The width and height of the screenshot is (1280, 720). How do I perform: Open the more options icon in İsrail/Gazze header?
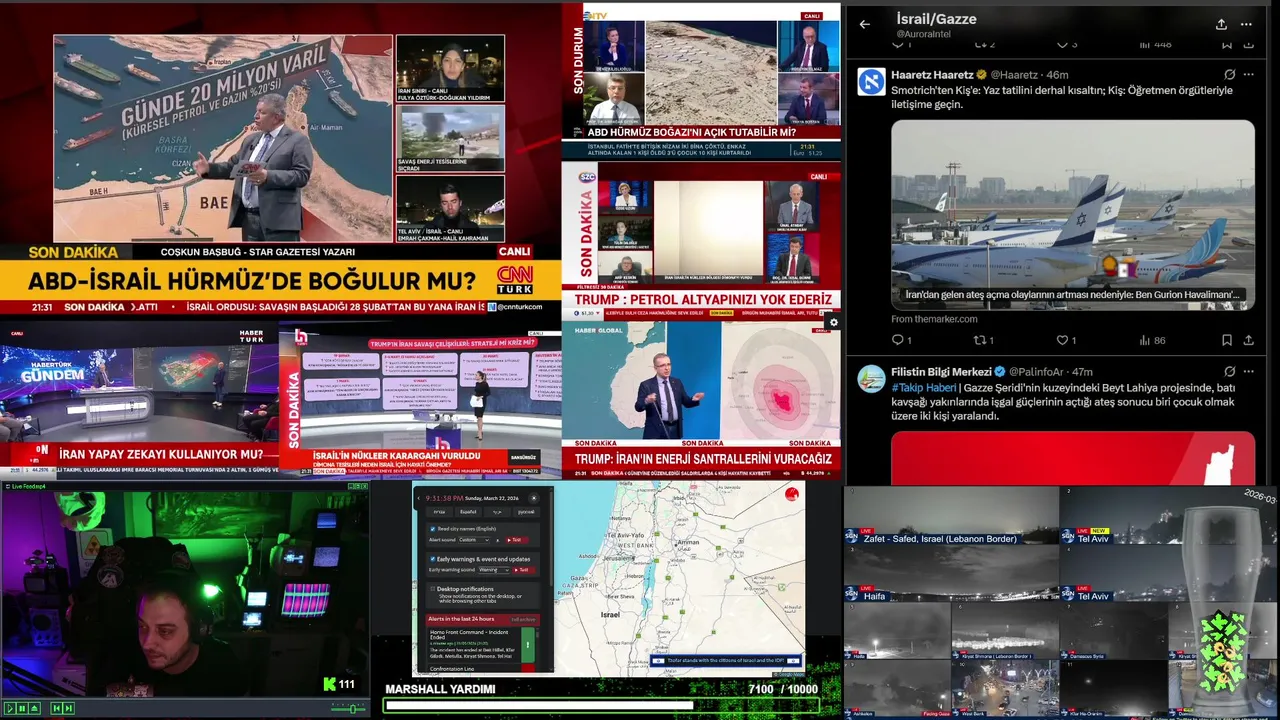(x=1246, y=24)
